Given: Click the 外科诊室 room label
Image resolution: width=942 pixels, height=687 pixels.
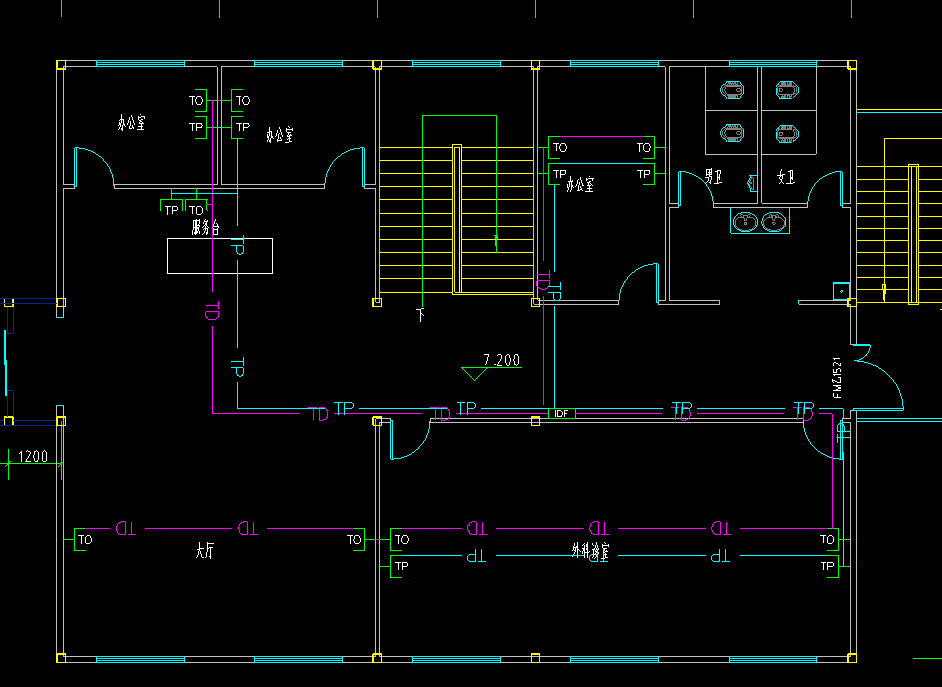Looking at the screenshot, I should coord(590,551).
